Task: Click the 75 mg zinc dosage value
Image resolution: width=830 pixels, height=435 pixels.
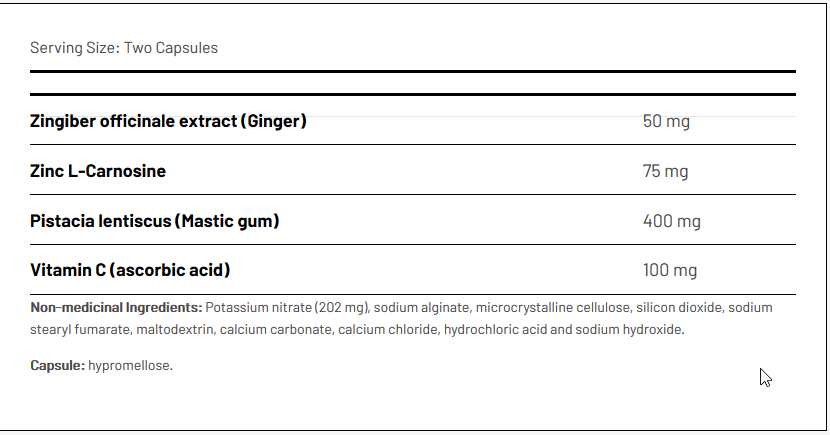Action: pos(665,171)
